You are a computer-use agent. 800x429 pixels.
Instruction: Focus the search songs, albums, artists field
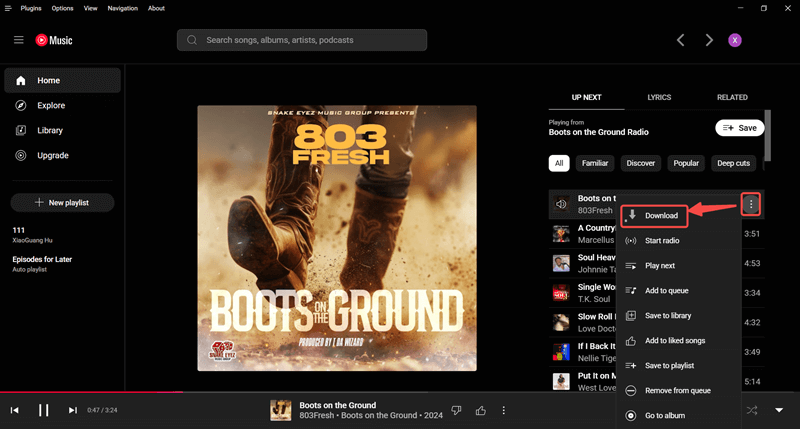[302, 40]
